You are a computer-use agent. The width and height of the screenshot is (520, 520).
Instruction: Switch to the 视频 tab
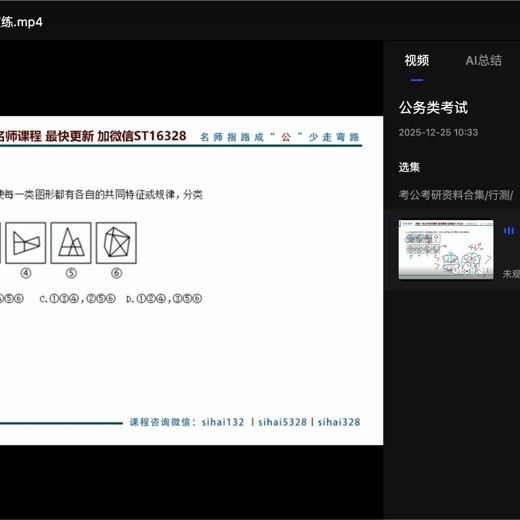417,61
